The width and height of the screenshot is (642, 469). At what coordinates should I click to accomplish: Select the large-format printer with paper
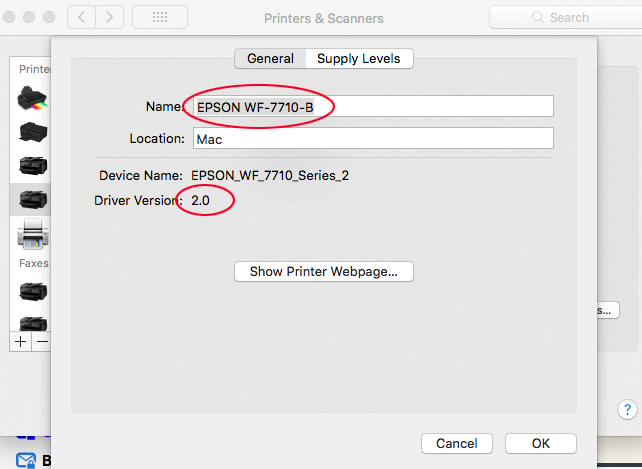point(33,234)
